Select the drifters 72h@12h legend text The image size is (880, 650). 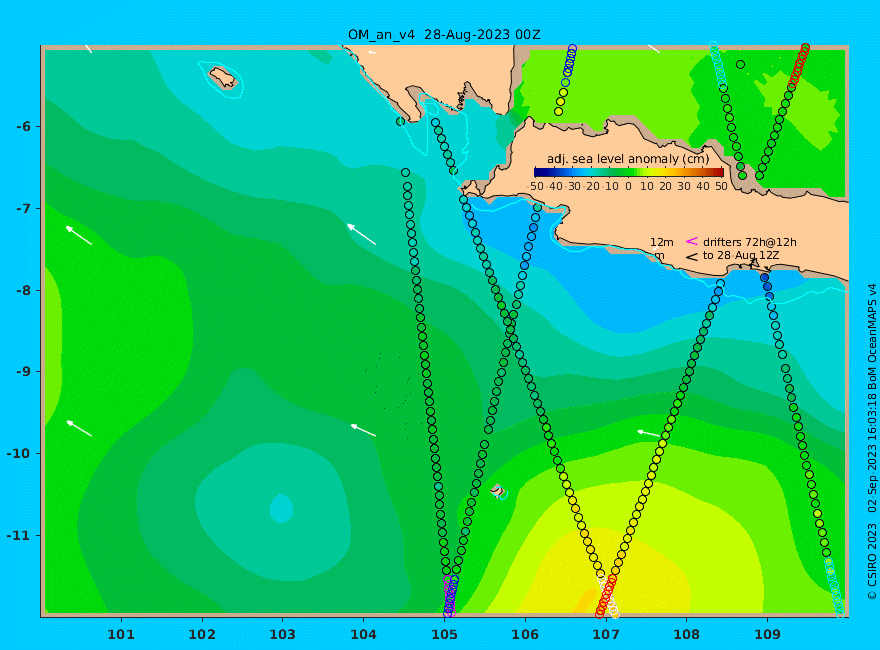click(749, 242)
